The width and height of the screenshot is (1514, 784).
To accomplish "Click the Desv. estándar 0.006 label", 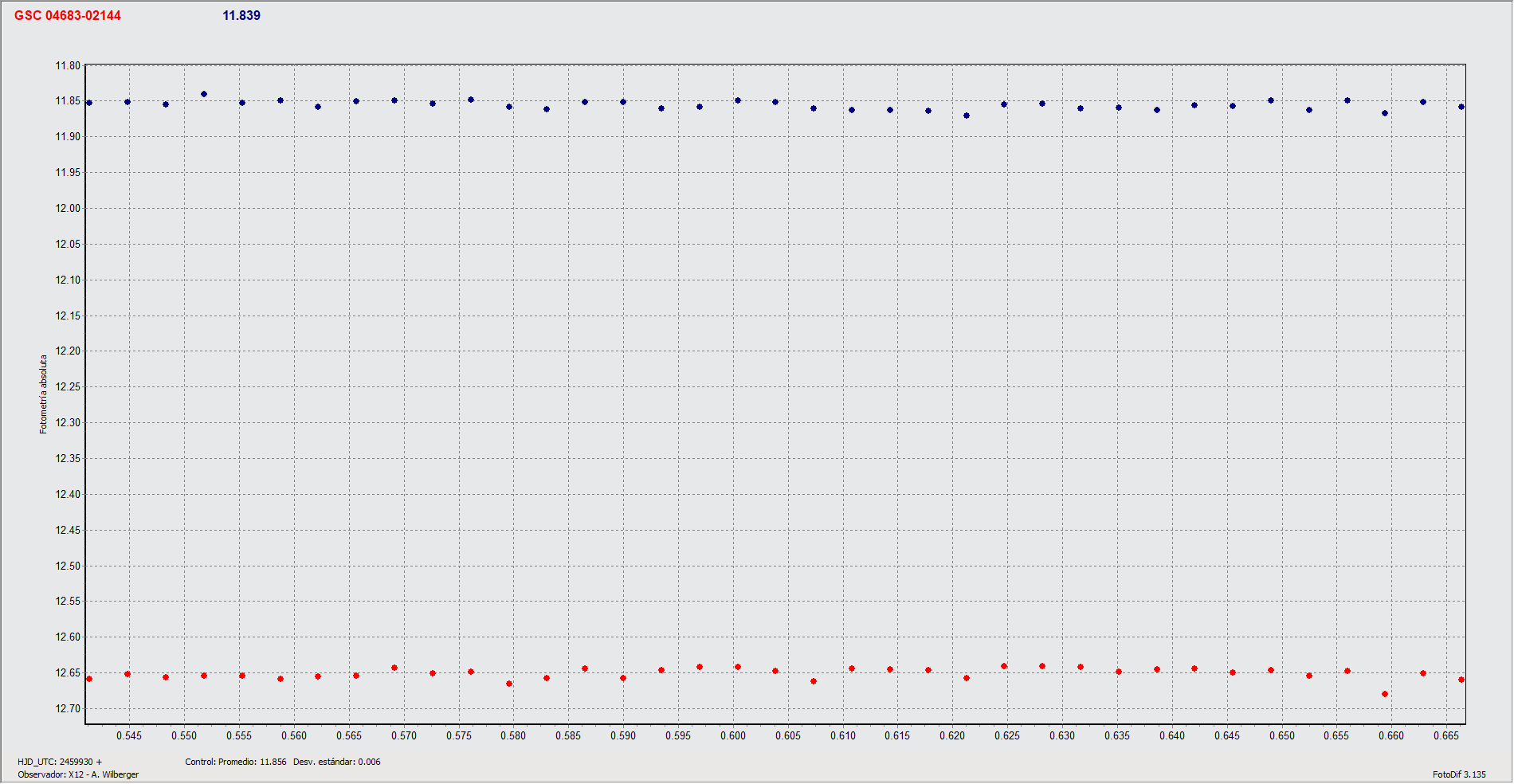I will [336, 762].
